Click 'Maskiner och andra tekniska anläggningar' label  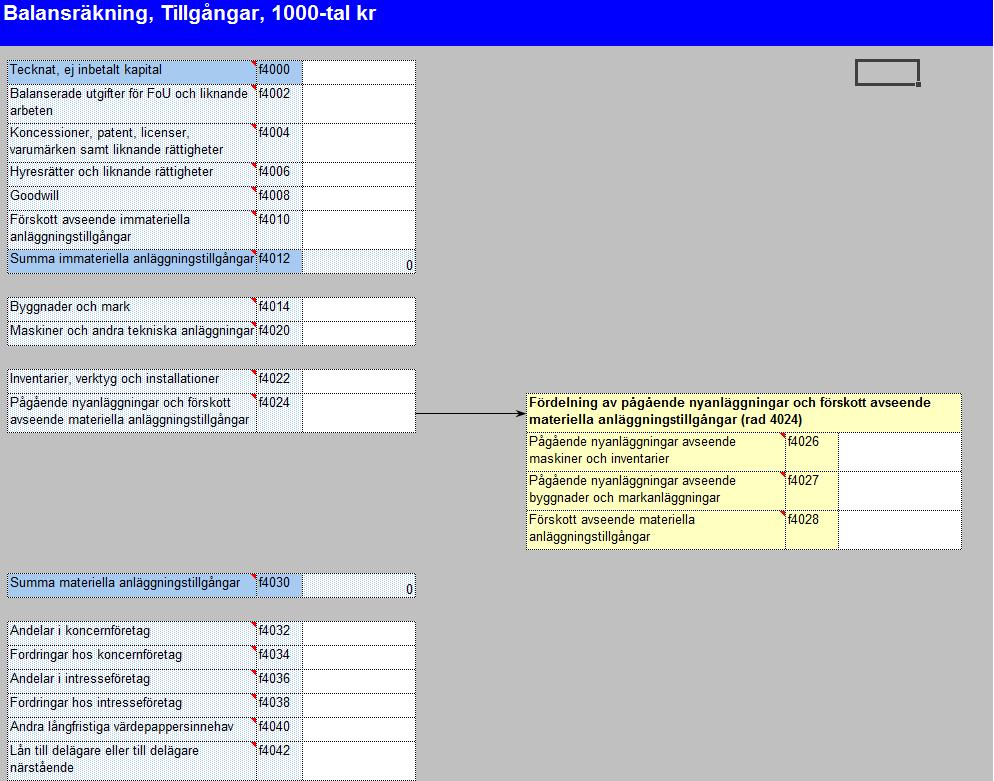(x=132, y=333)
